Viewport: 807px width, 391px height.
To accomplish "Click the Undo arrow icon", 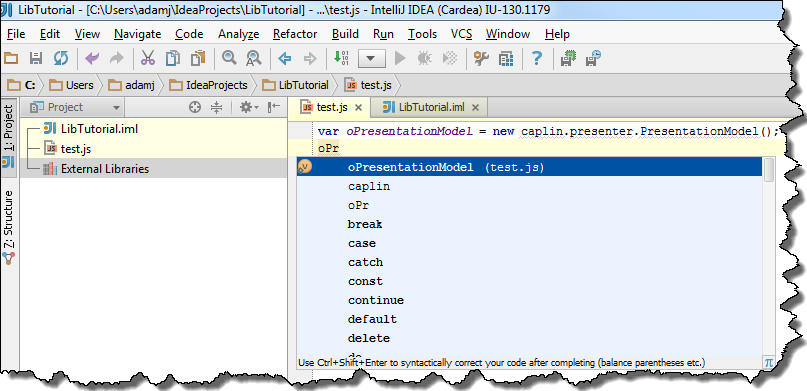I will (x=92, y=58).
